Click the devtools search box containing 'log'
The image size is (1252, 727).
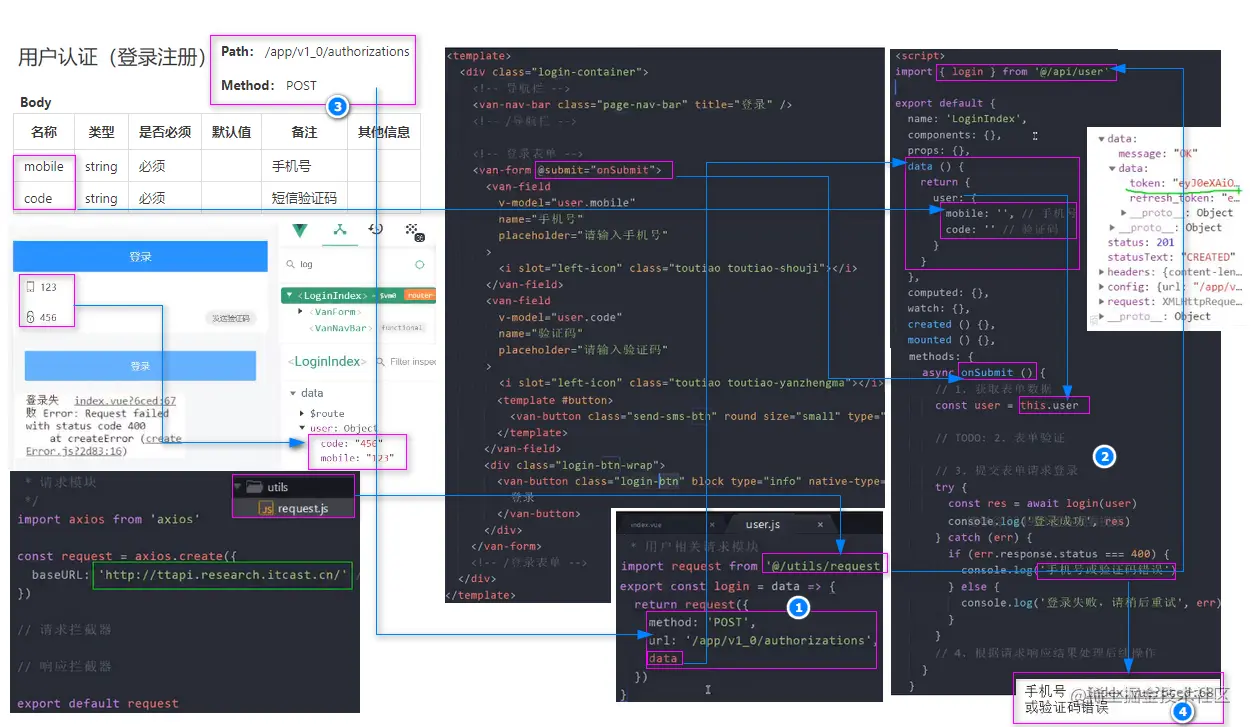point(350,265)
